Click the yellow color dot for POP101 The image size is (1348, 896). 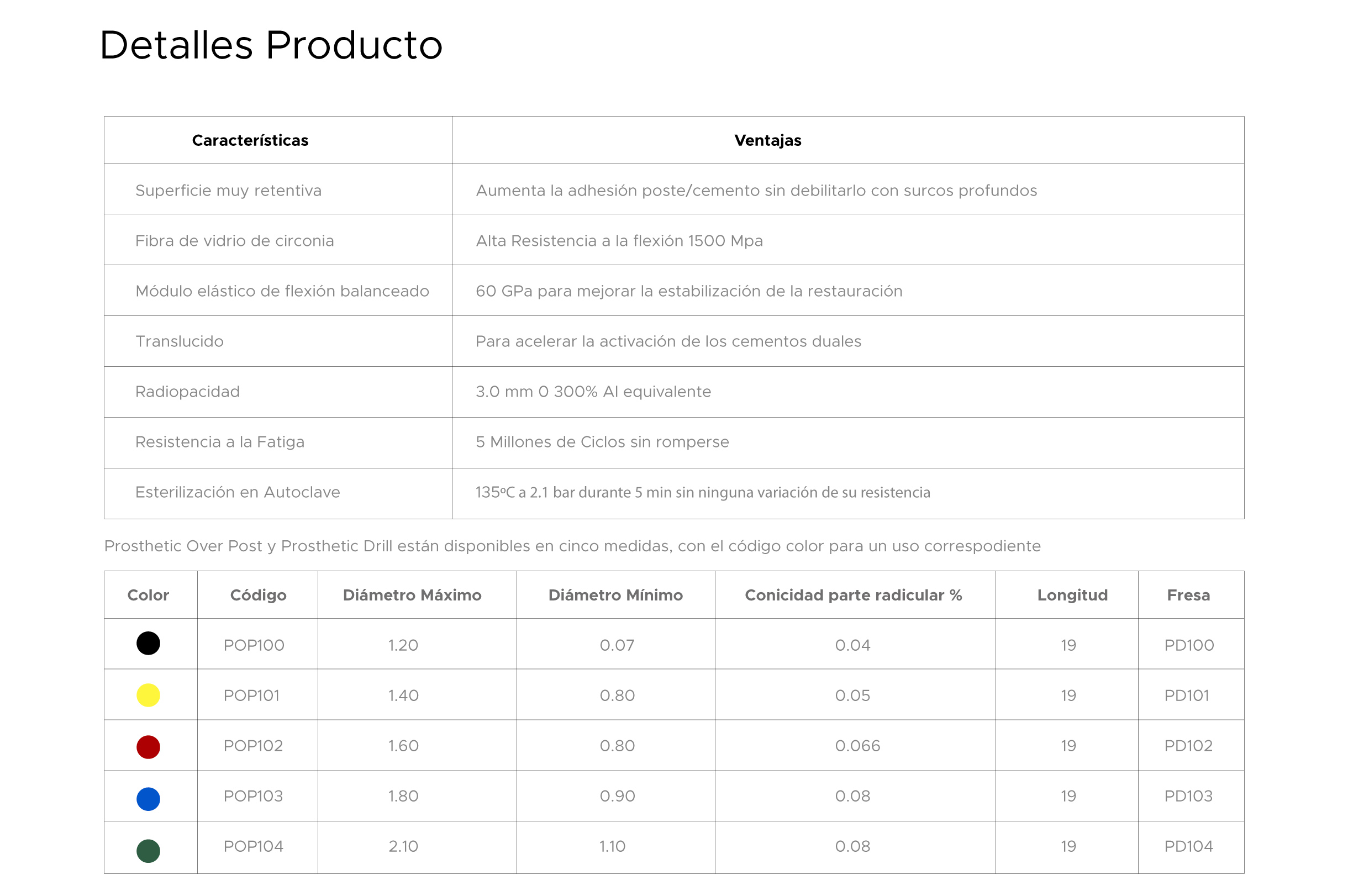pyautogui.click(x=148, y=695)
